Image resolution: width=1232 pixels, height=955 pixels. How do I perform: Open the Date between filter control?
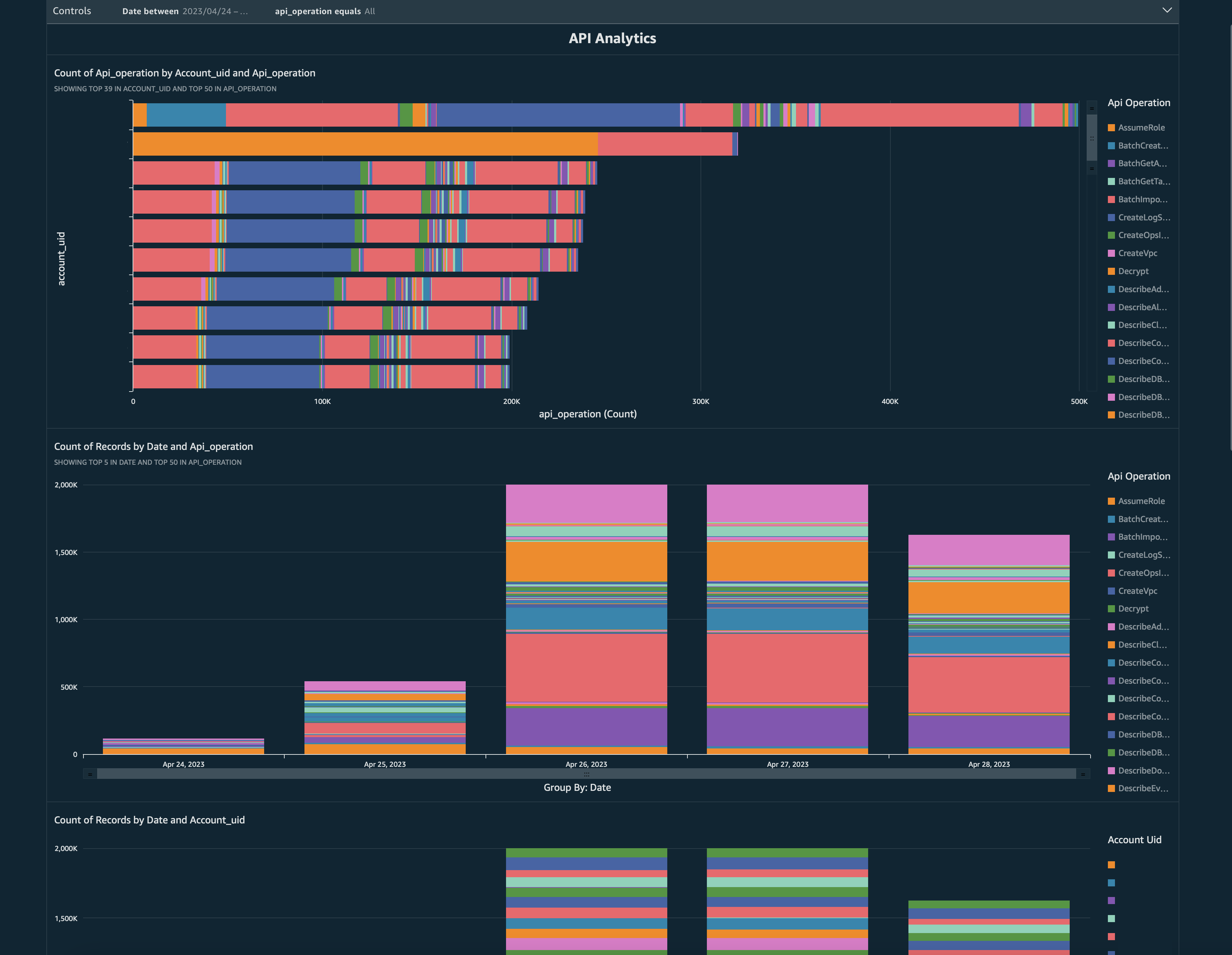(x=185, y=11)
